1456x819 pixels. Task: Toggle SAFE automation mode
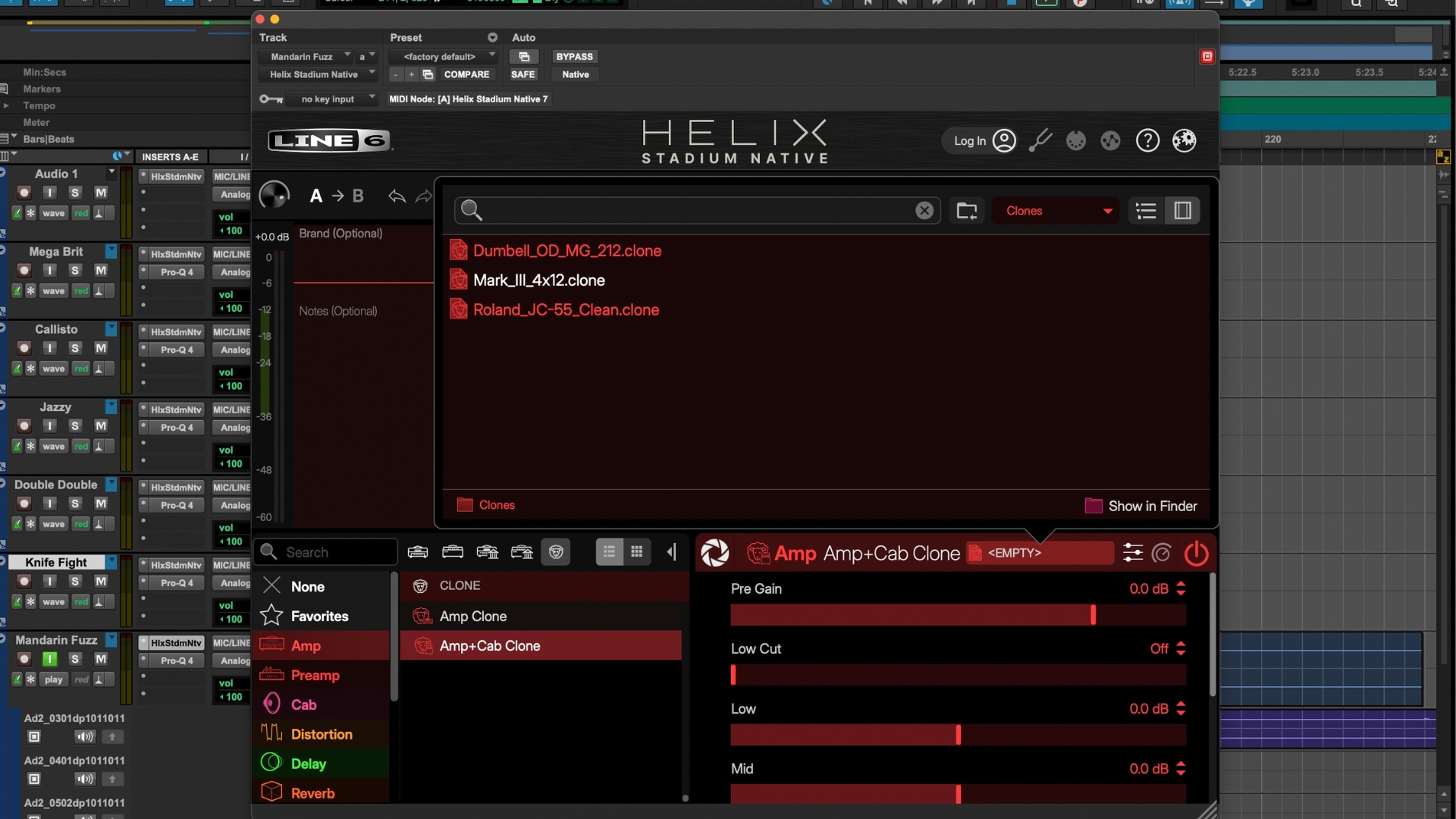point(523,74)
